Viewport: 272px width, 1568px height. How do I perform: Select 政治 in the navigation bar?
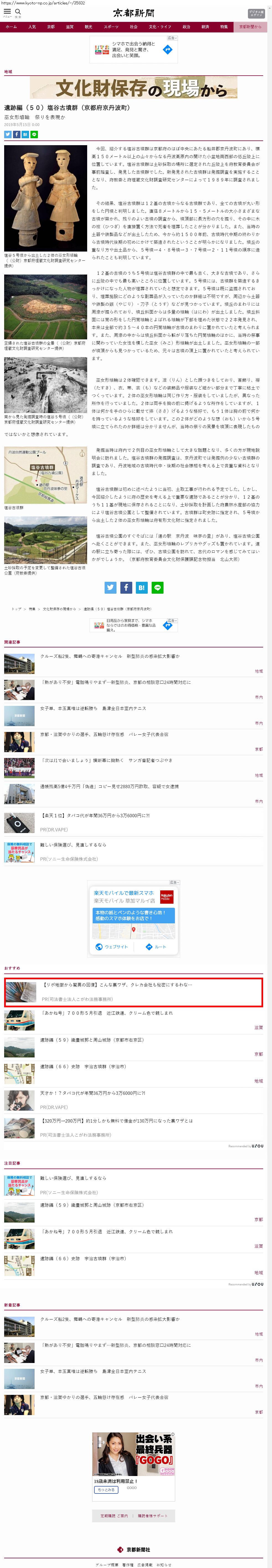pos(186,27)
